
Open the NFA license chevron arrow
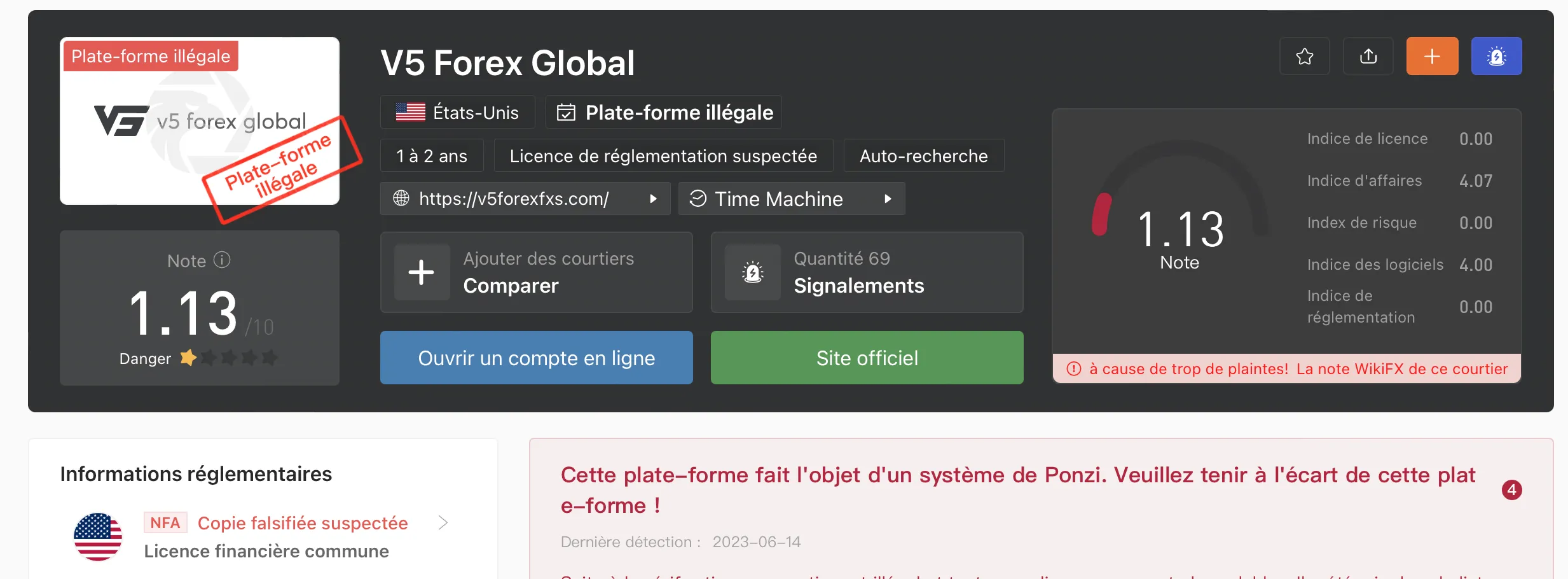pos(443,523)
